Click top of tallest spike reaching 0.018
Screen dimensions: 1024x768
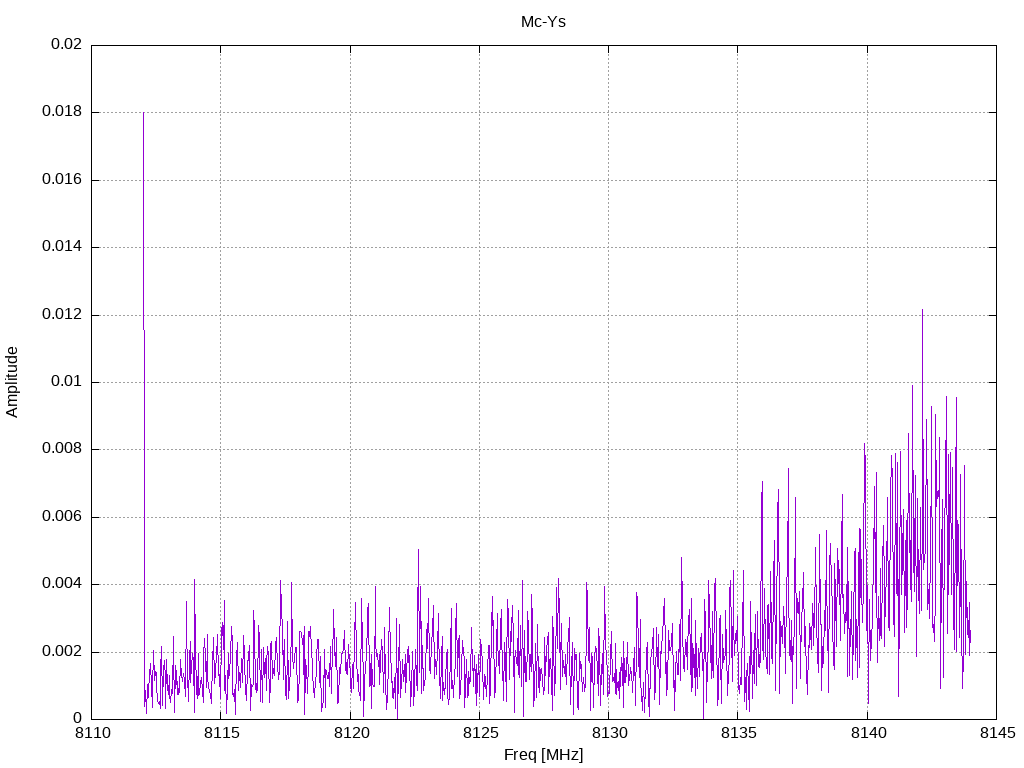143,113
